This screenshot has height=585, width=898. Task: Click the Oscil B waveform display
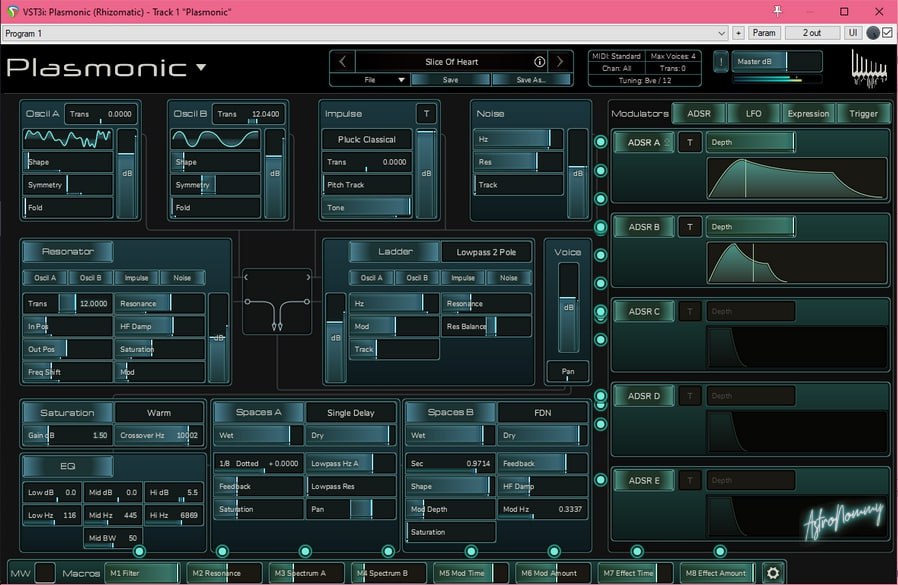click(x=215, y=138)
